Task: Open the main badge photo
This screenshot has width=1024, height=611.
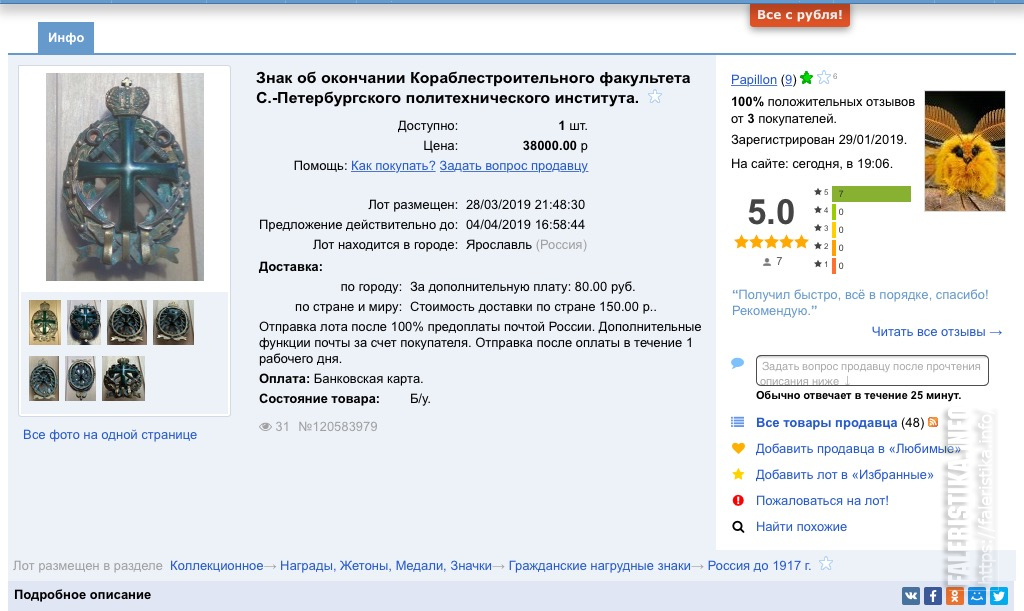Action: click(x=125, y=177)
